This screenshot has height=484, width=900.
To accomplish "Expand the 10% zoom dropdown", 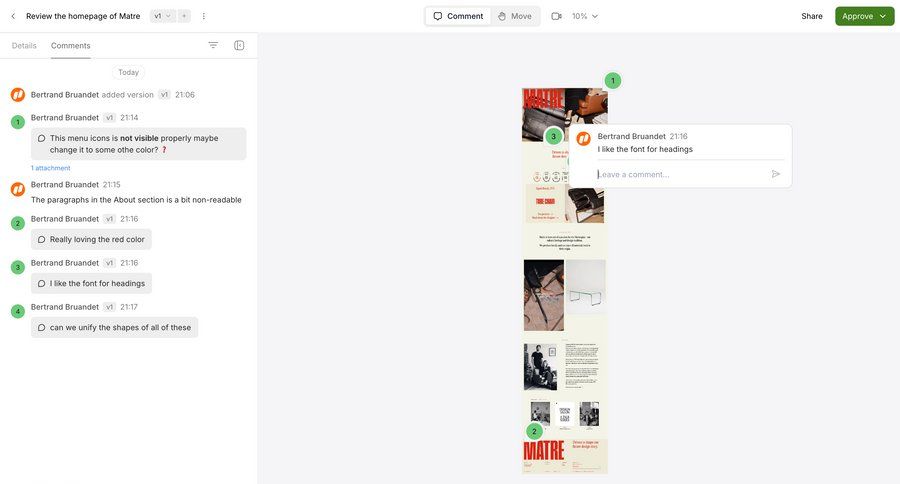I will pos(585,16).
